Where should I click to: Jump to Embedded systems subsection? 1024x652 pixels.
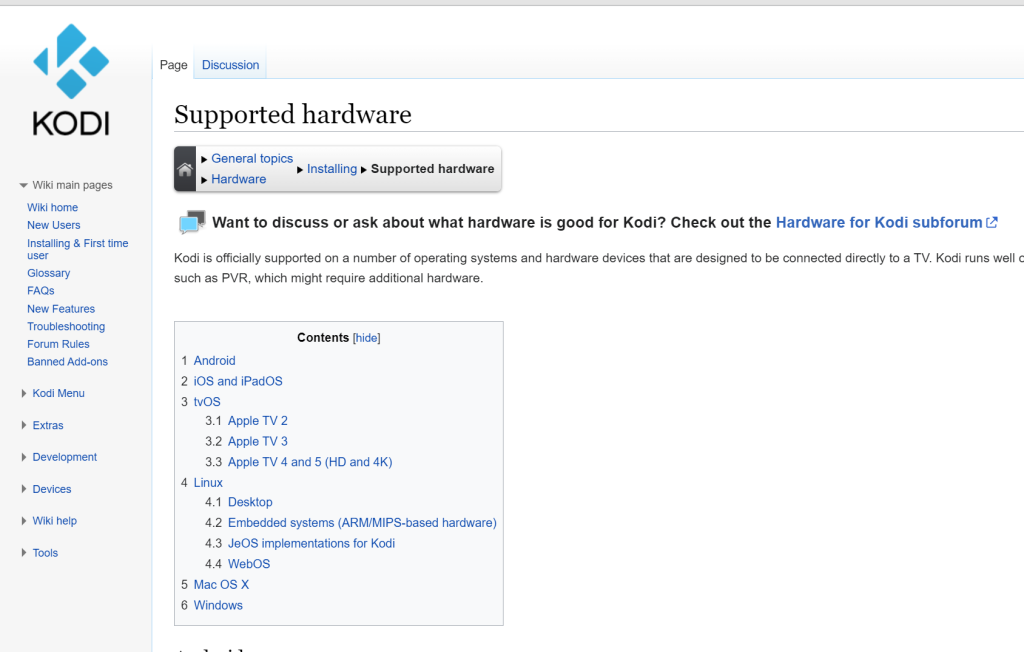pyautogui.click(x=362, y=523)
